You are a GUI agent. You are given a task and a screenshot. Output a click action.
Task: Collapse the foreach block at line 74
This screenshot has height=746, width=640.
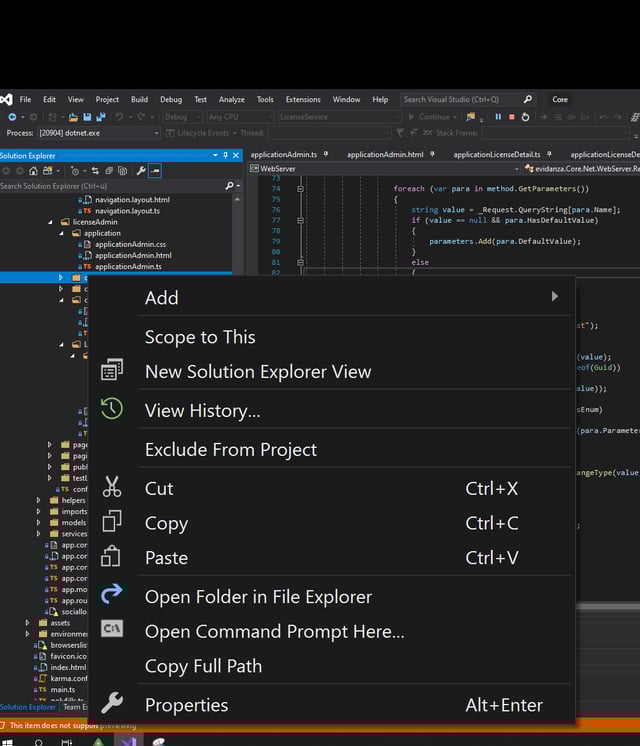300,189
